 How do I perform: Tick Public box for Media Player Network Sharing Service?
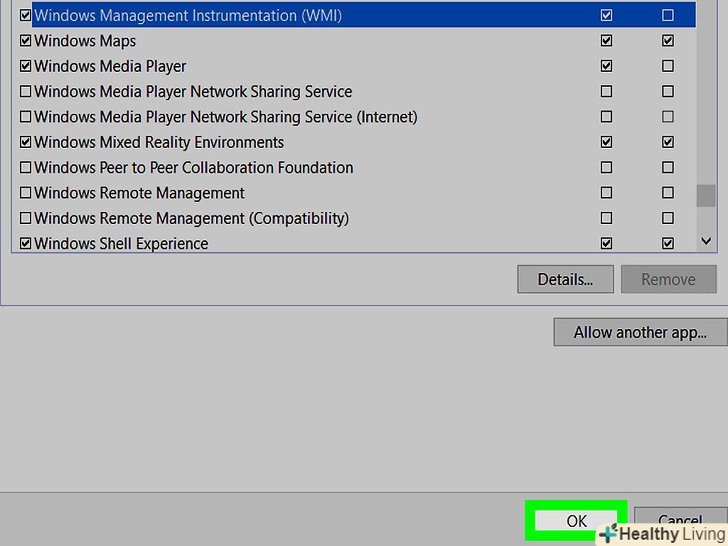668,91
